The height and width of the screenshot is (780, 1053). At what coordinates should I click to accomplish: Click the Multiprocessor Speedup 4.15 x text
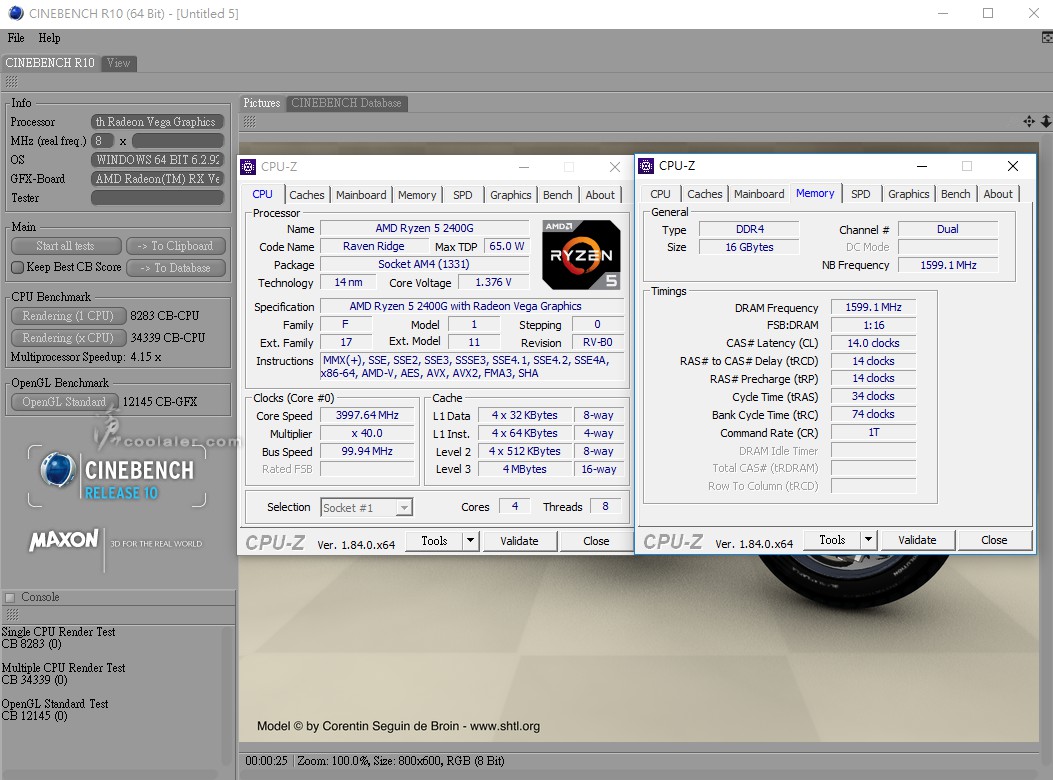(x=86, y=357)
